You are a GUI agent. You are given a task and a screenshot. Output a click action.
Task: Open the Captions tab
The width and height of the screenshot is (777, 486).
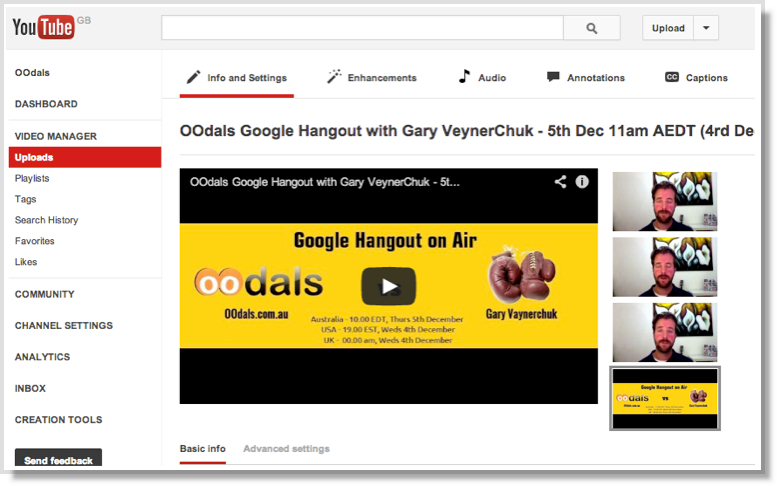point(696,78)
